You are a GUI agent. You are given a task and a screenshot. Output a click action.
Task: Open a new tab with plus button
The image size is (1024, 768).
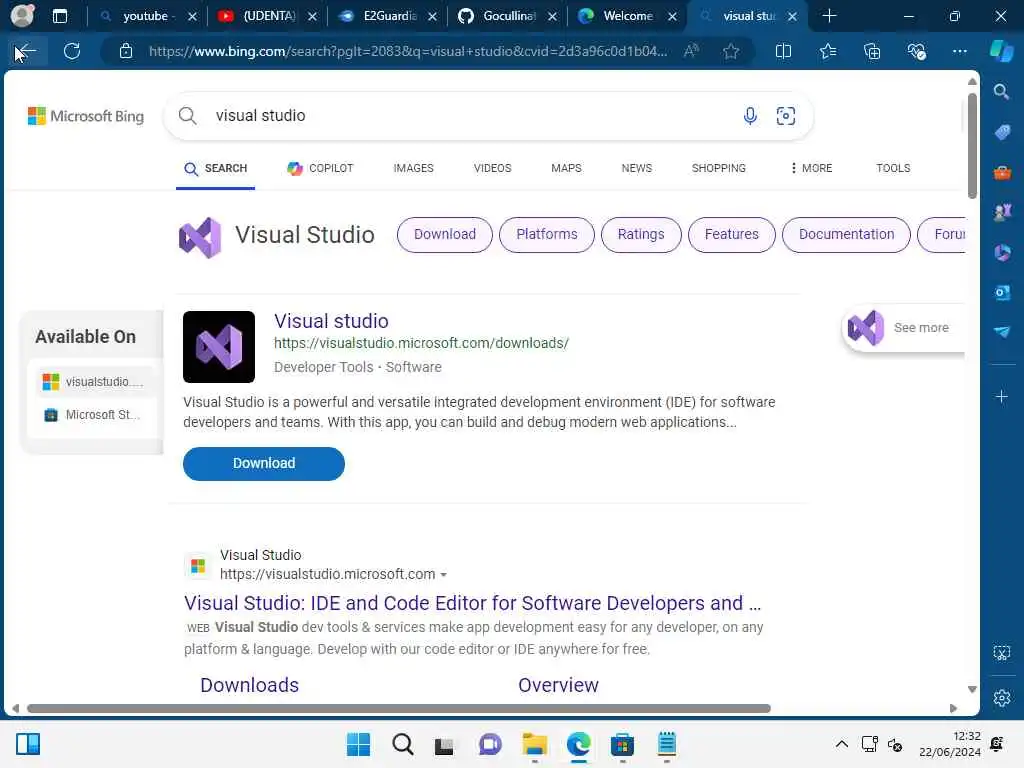point(829,16)
